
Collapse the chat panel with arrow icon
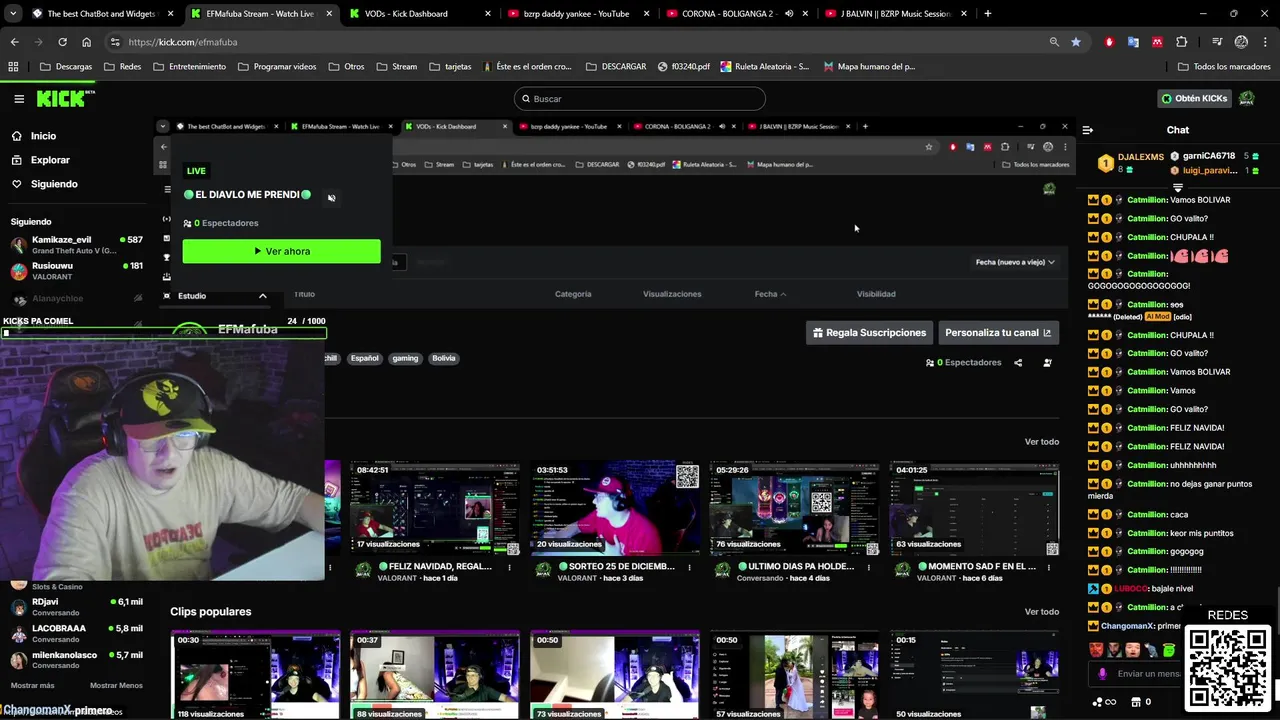pos(1088,130)
